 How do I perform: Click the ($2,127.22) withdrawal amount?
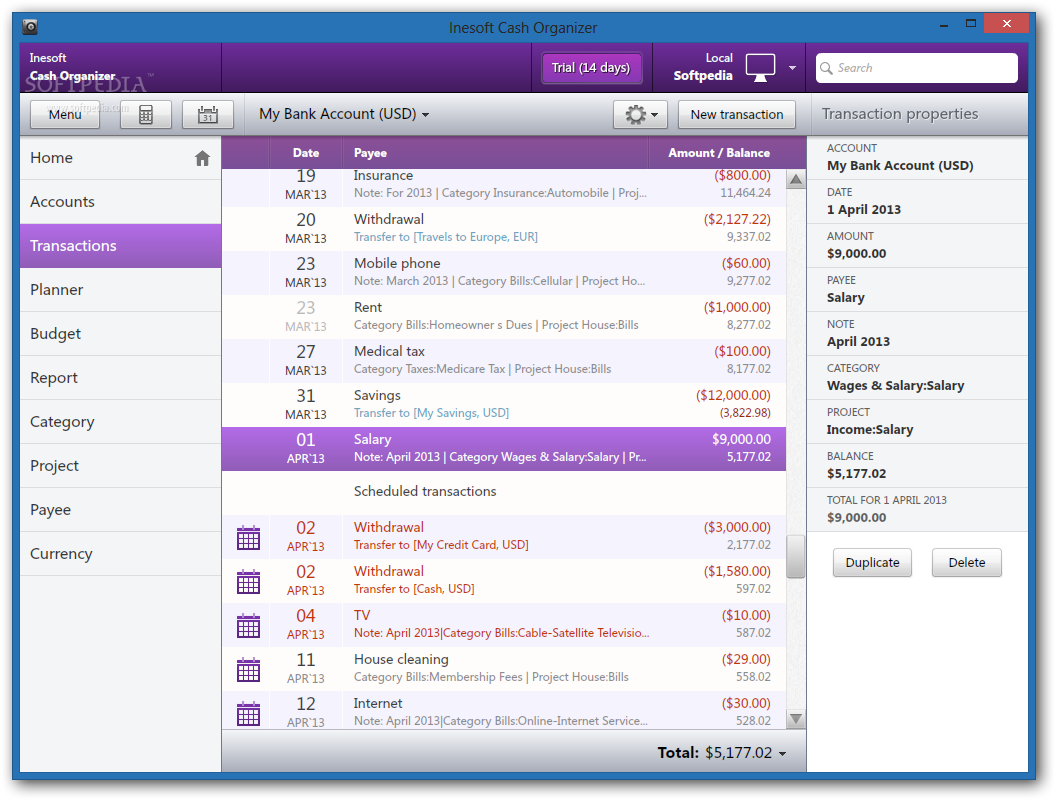737,220
